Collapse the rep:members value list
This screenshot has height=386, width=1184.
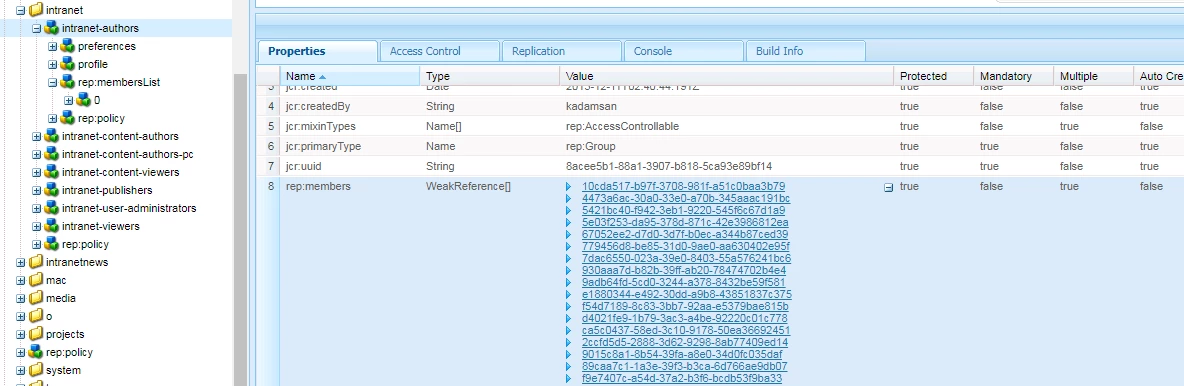889,188
